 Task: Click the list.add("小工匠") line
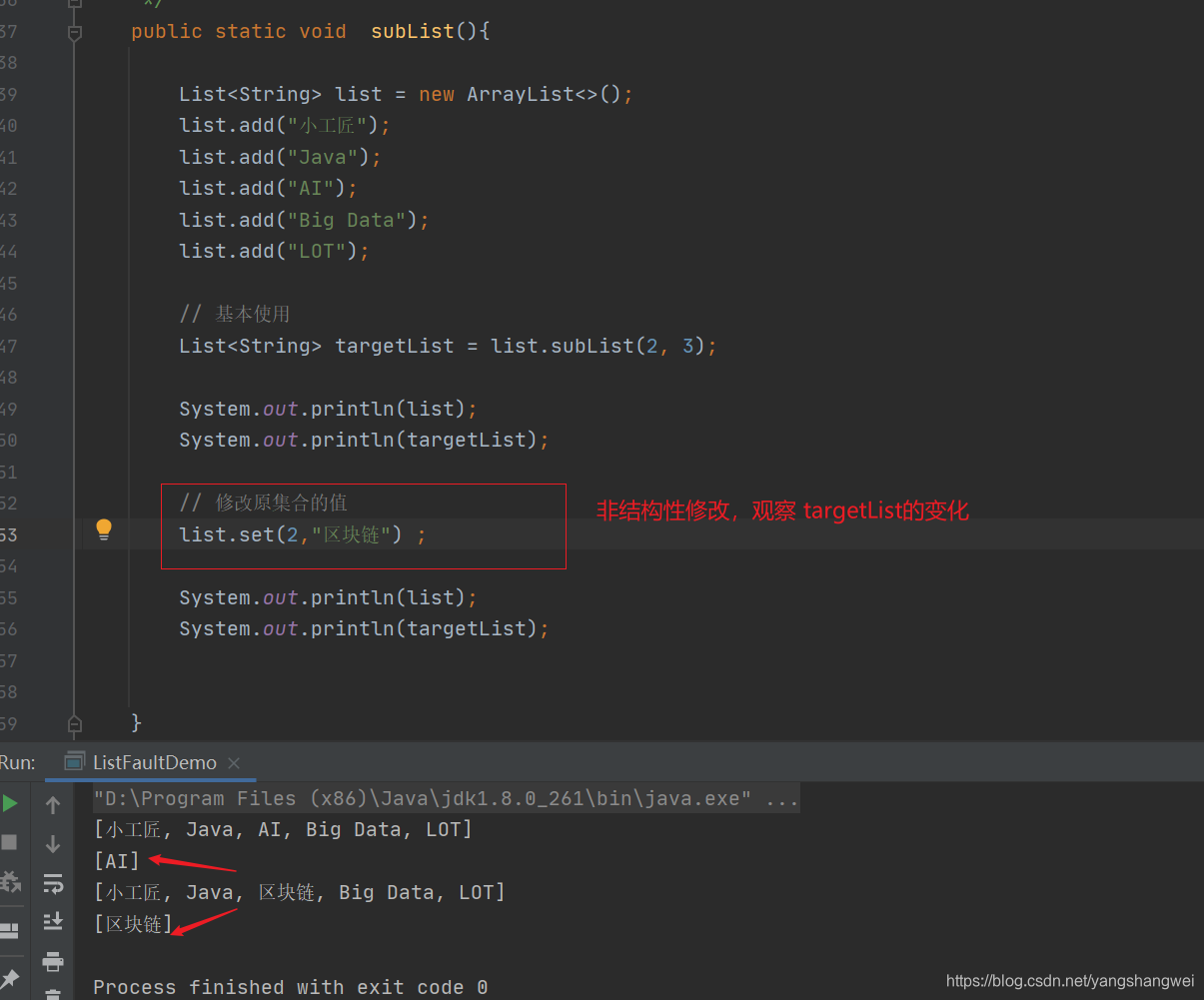point(285,125)
